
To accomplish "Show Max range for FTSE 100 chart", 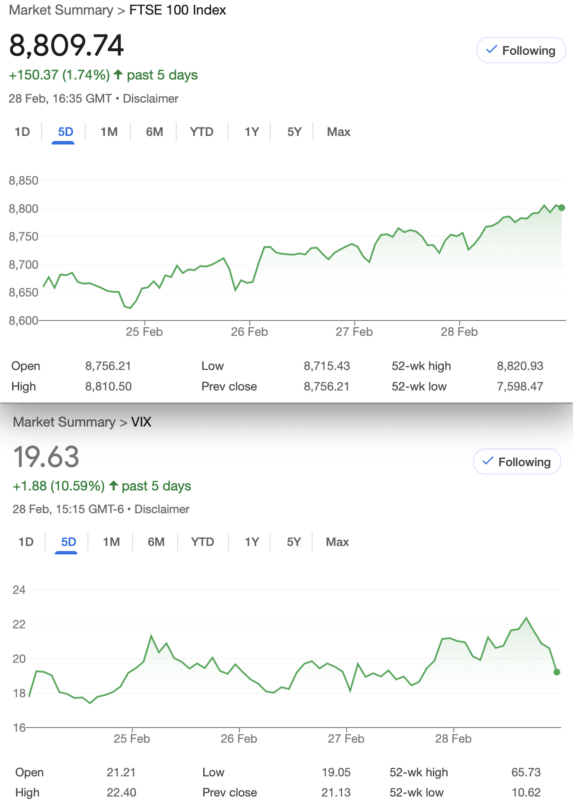I will (339, 132).
